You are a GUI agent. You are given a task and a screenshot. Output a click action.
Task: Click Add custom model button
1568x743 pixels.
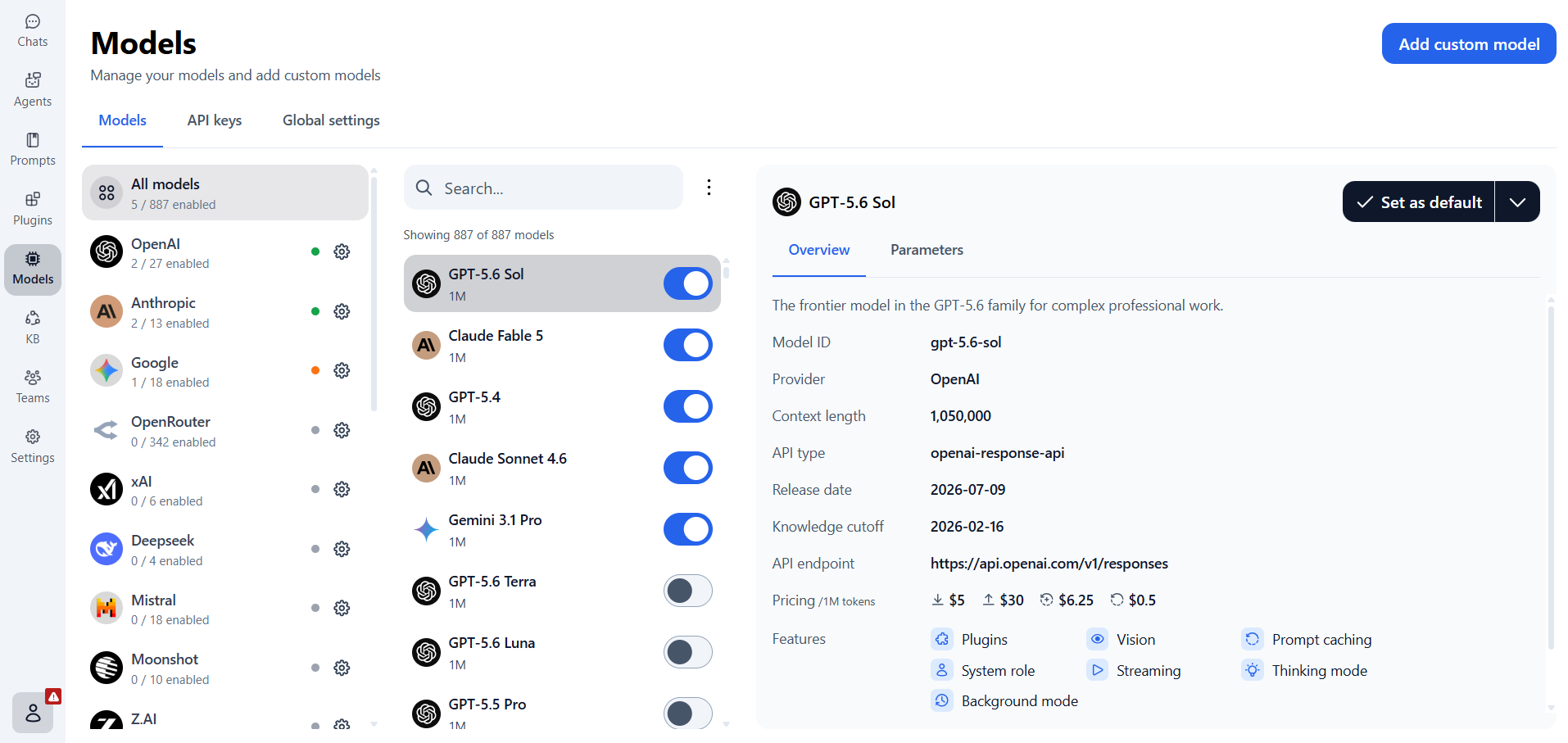click(1469, 43)
